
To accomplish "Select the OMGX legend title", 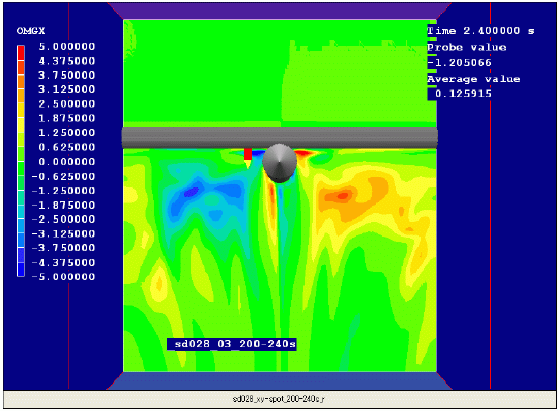I will pyautogui.click(x=31, y=31).
